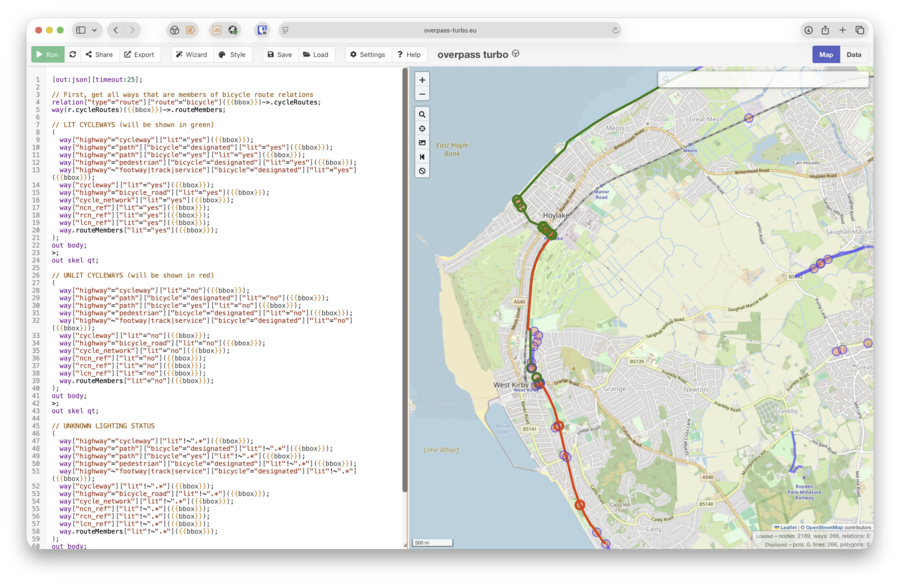Run the Overpass query
This screenshot has width=900, height=584.
pos(46,55)
